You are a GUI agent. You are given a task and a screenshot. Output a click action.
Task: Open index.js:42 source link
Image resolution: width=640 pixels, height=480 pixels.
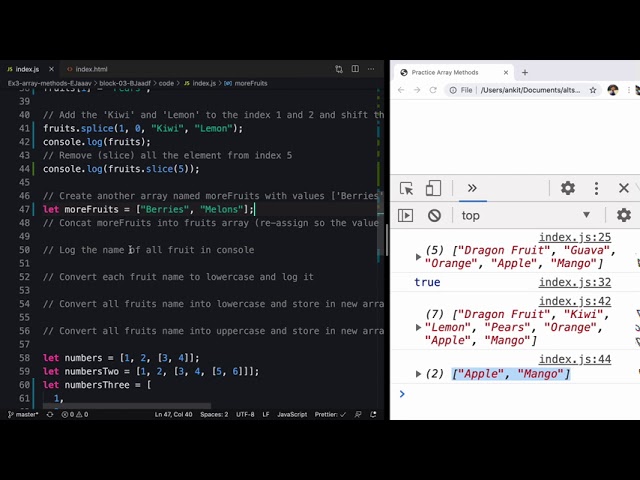point(575,301)
